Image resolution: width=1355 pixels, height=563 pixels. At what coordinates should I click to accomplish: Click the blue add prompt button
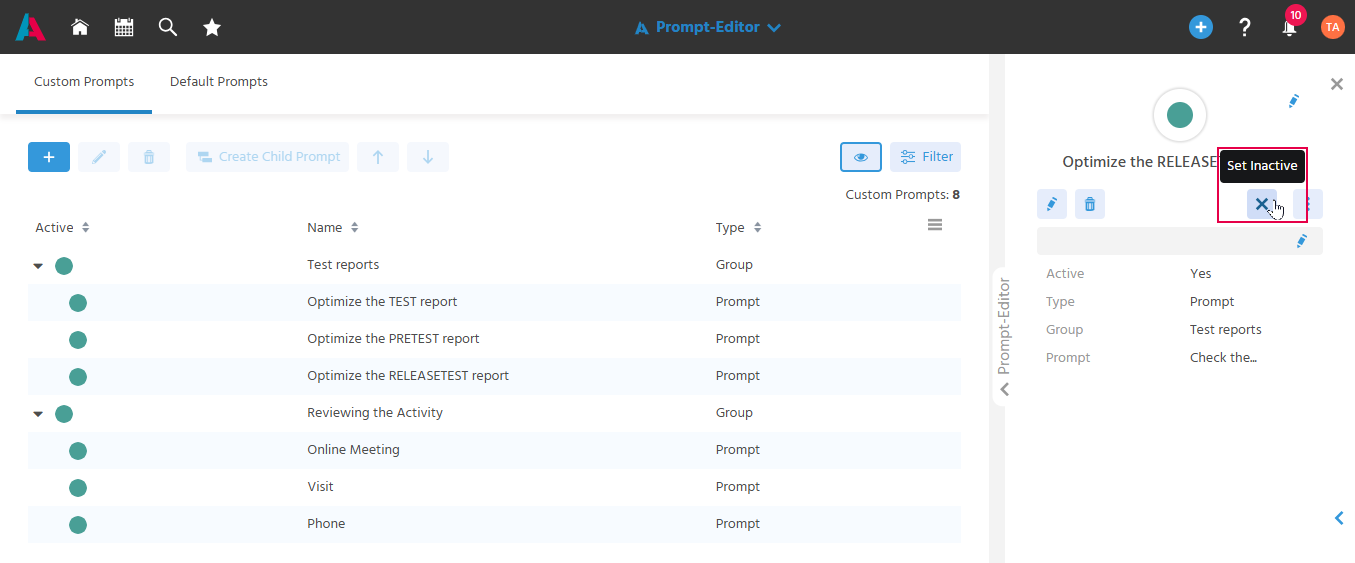[49, 157]
